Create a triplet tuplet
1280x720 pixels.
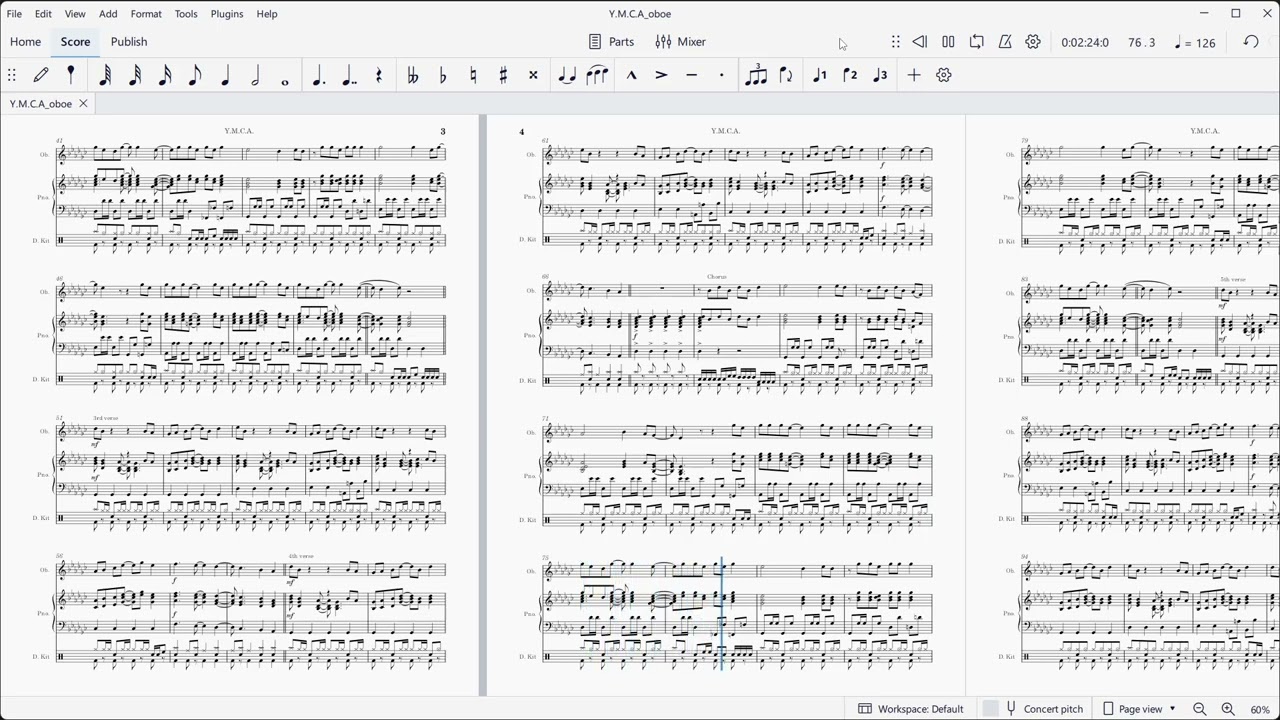(756, 75)
